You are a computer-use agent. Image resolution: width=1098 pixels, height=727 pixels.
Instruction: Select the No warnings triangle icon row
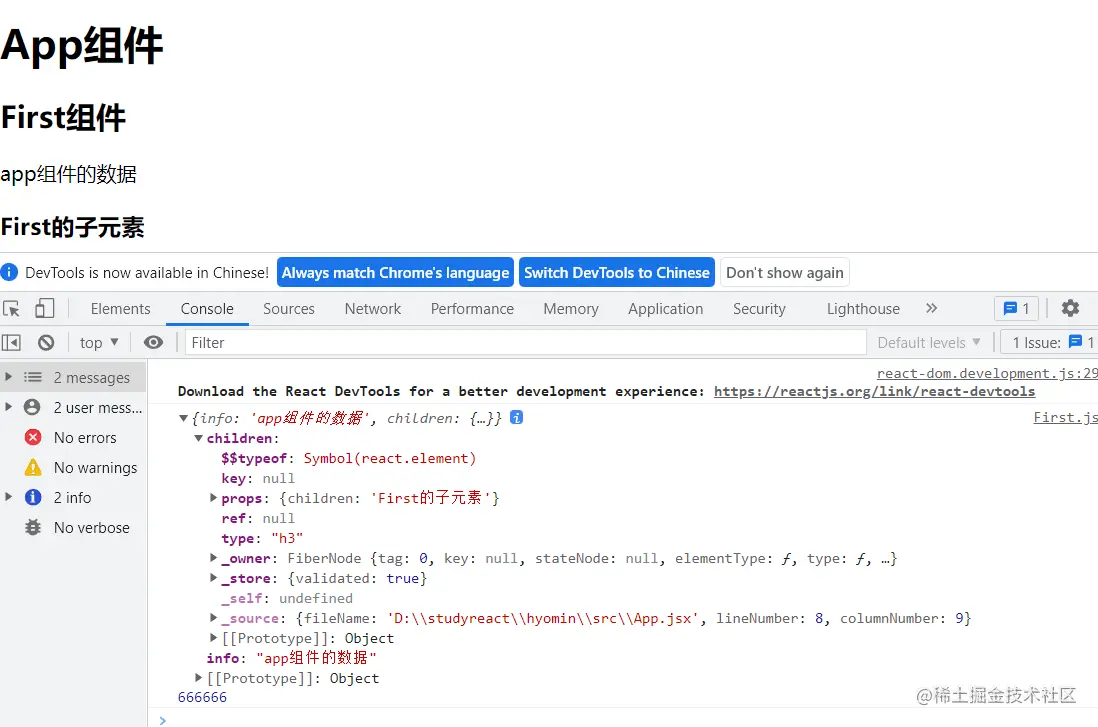pos(73,468)
